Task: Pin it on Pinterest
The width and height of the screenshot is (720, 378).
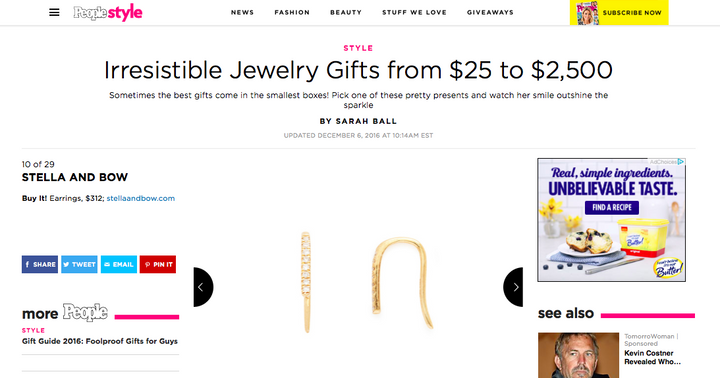Action: pyautogui.click(x=158, y=264)
